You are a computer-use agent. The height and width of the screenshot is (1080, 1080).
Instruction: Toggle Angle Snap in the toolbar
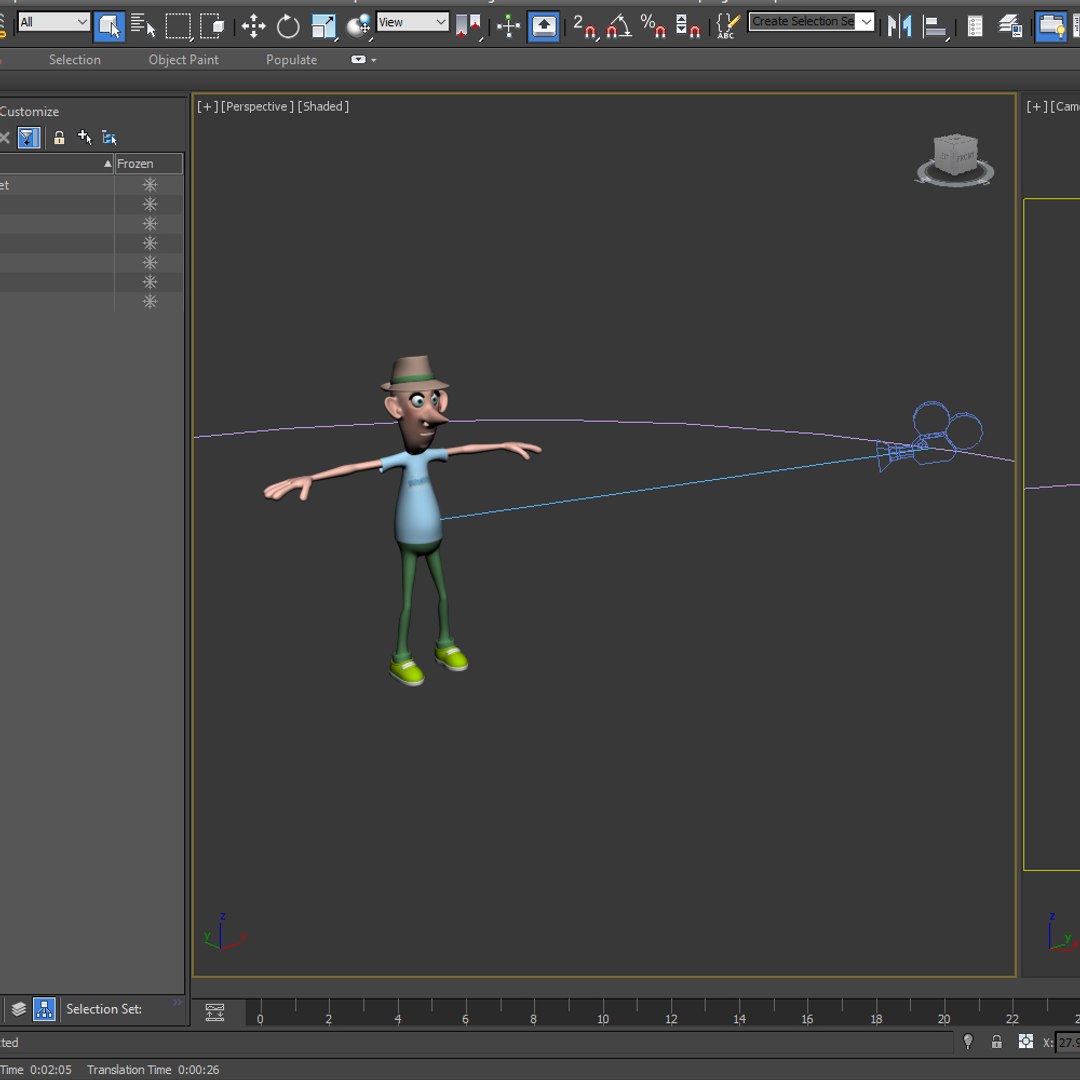pyautogui.click(x=619, y=26)
